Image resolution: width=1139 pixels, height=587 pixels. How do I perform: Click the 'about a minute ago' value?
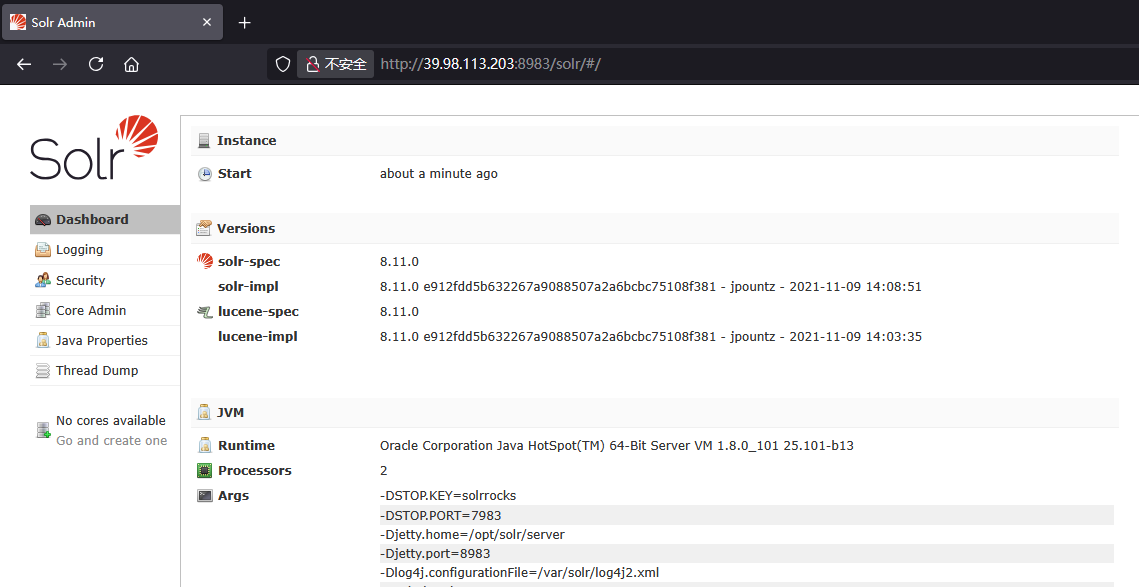coord(439,174)
